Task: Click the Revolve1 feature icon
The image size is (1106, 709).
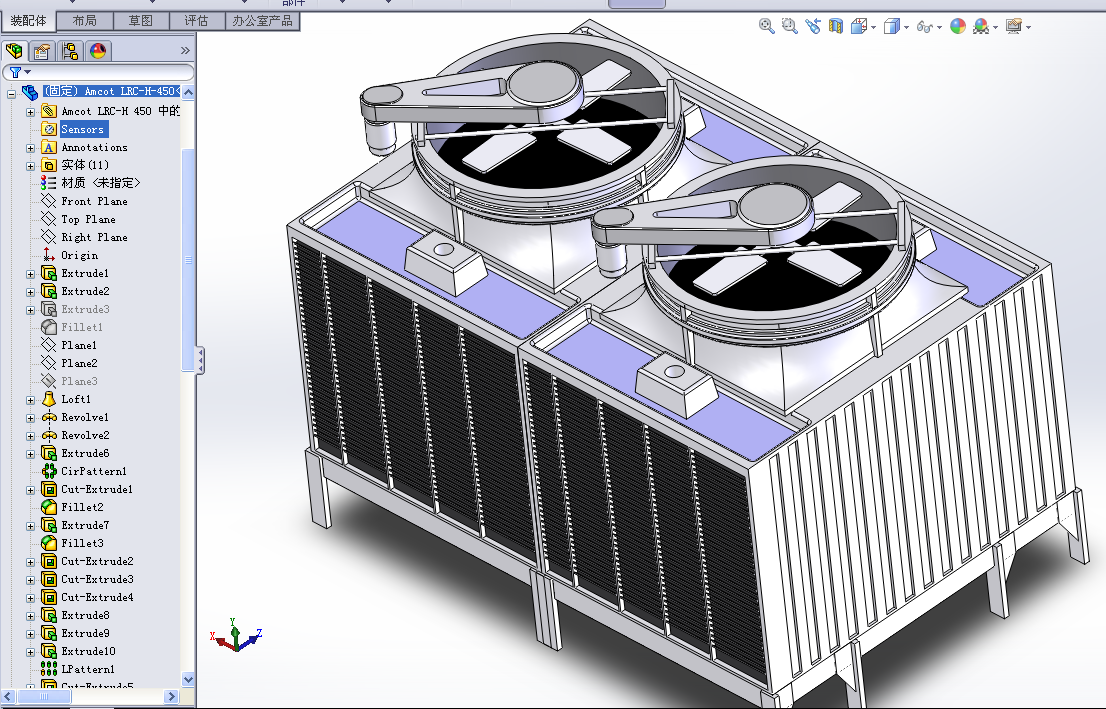Action: [x=49, y=417]
